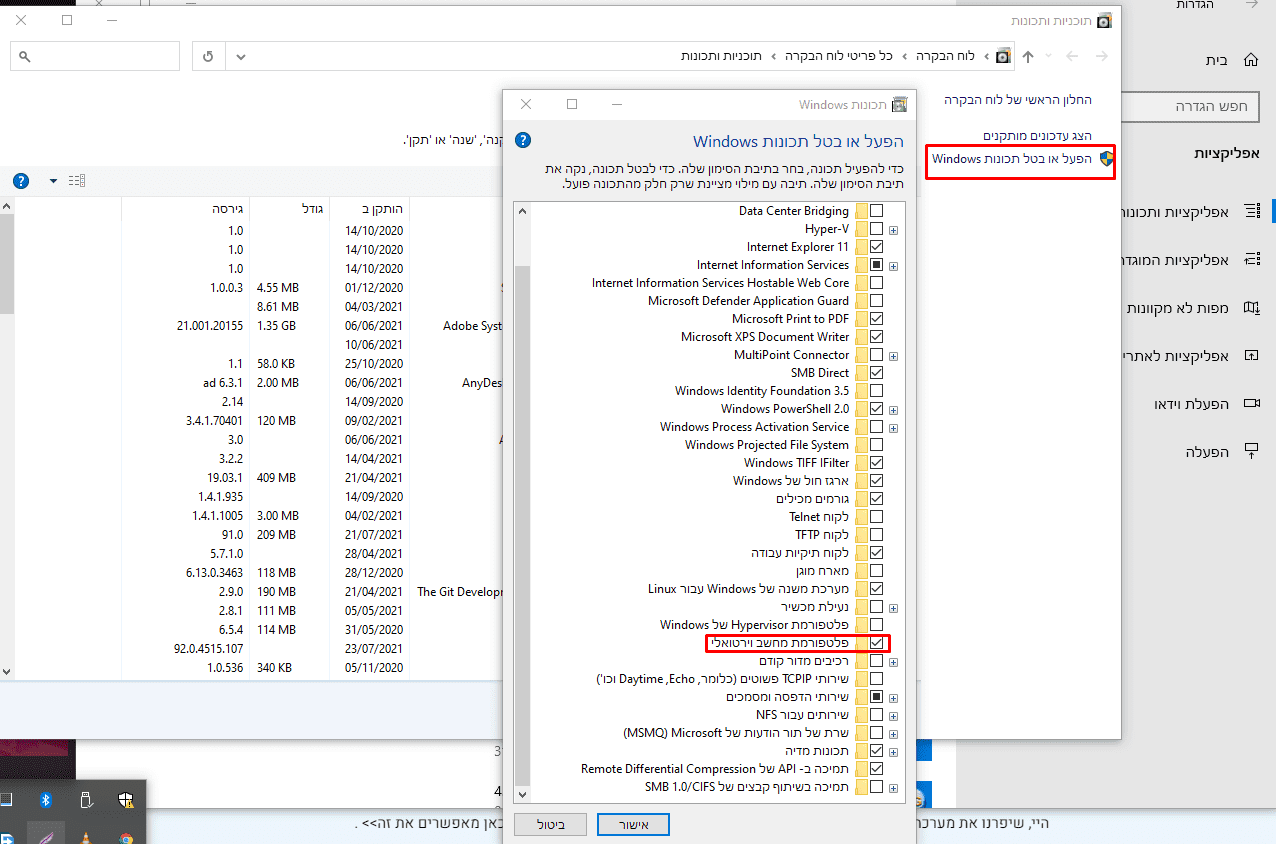Select the Startup icon in Settings
Image resolution: width=1276 pixels, height=844 pixels.
(x=1250, y=452)
